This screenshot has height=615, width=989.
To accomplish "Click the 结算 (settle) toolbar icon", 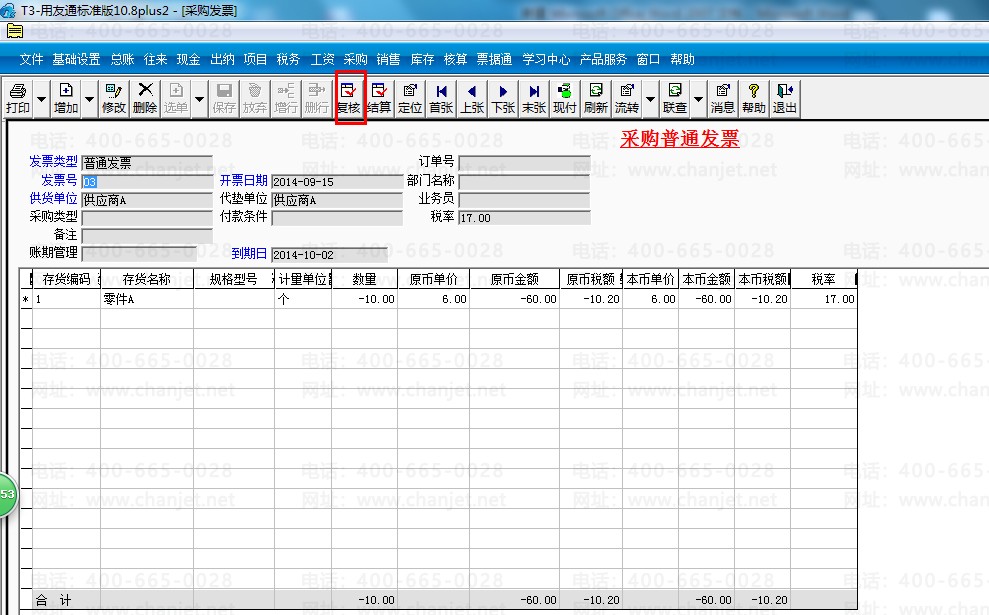I will click(379, 98).
